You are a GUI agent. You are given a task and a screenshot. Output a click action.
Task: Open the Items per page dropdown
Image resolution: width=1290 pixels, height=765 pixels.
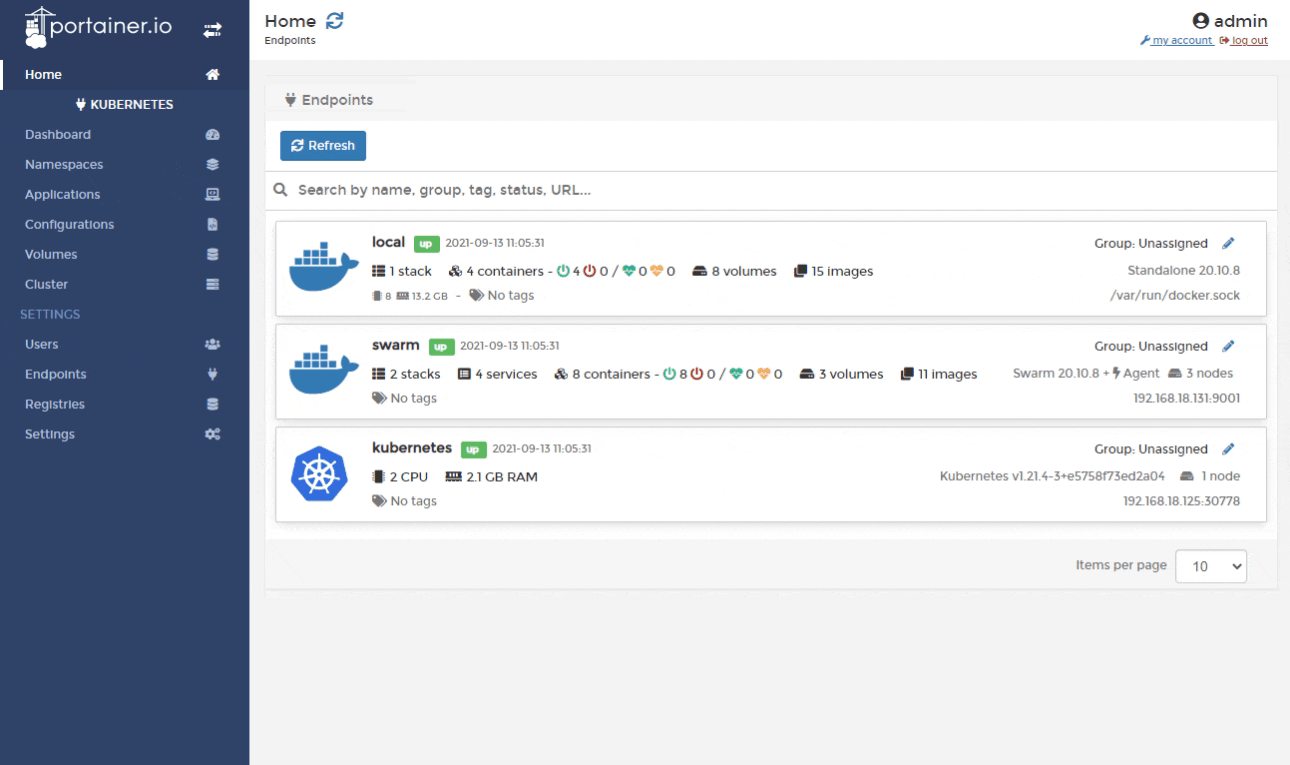(x=1212, y=566)
